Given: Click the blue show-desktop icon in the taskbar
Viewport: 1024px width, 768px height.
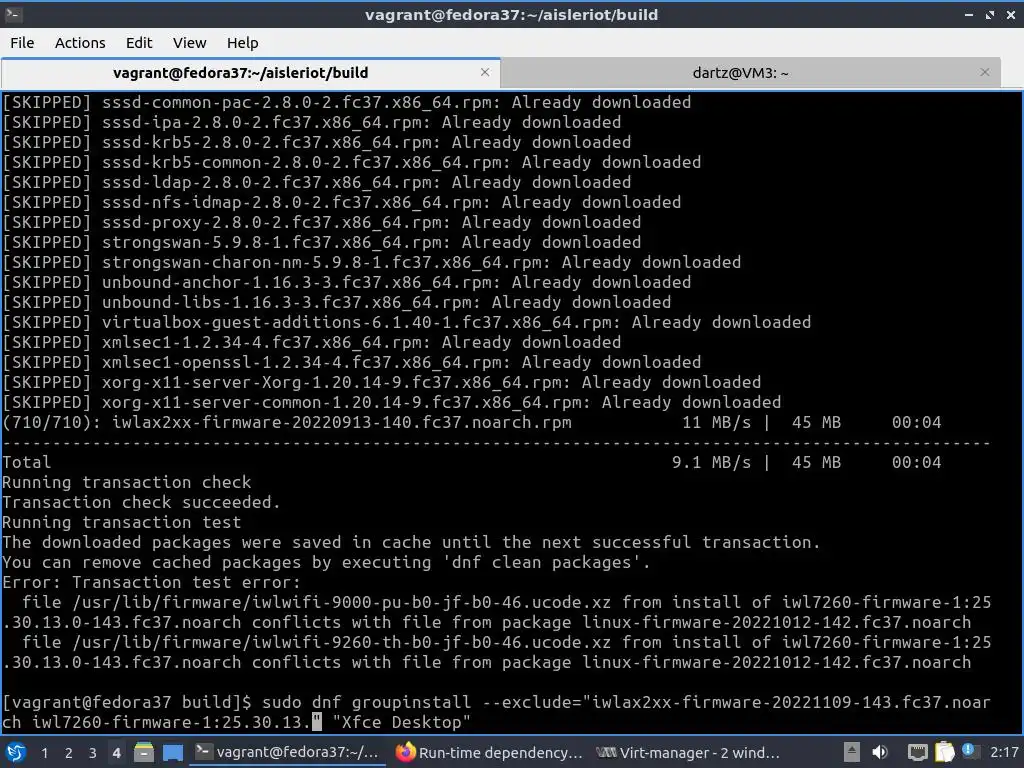Looking at the screenshot, I should pos(172,752).
